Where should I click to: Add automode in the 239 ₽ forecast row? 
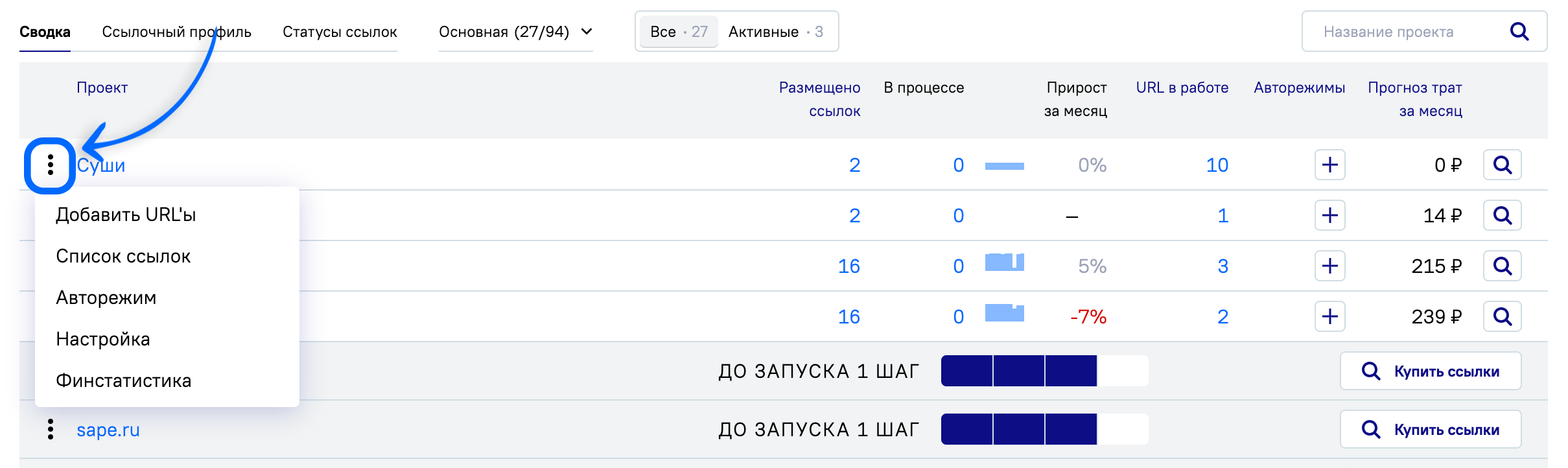(x=1329, y=316)
